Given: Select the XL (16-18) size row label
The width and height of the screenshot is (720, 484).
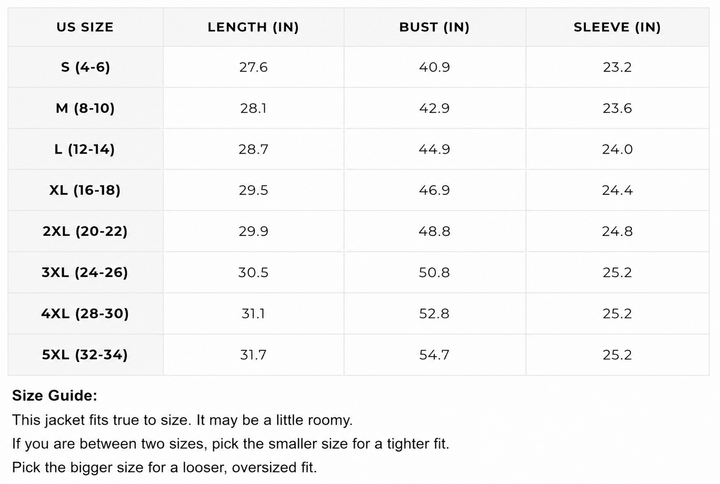Looking at the screenshot, I should [x=85, y=190].
